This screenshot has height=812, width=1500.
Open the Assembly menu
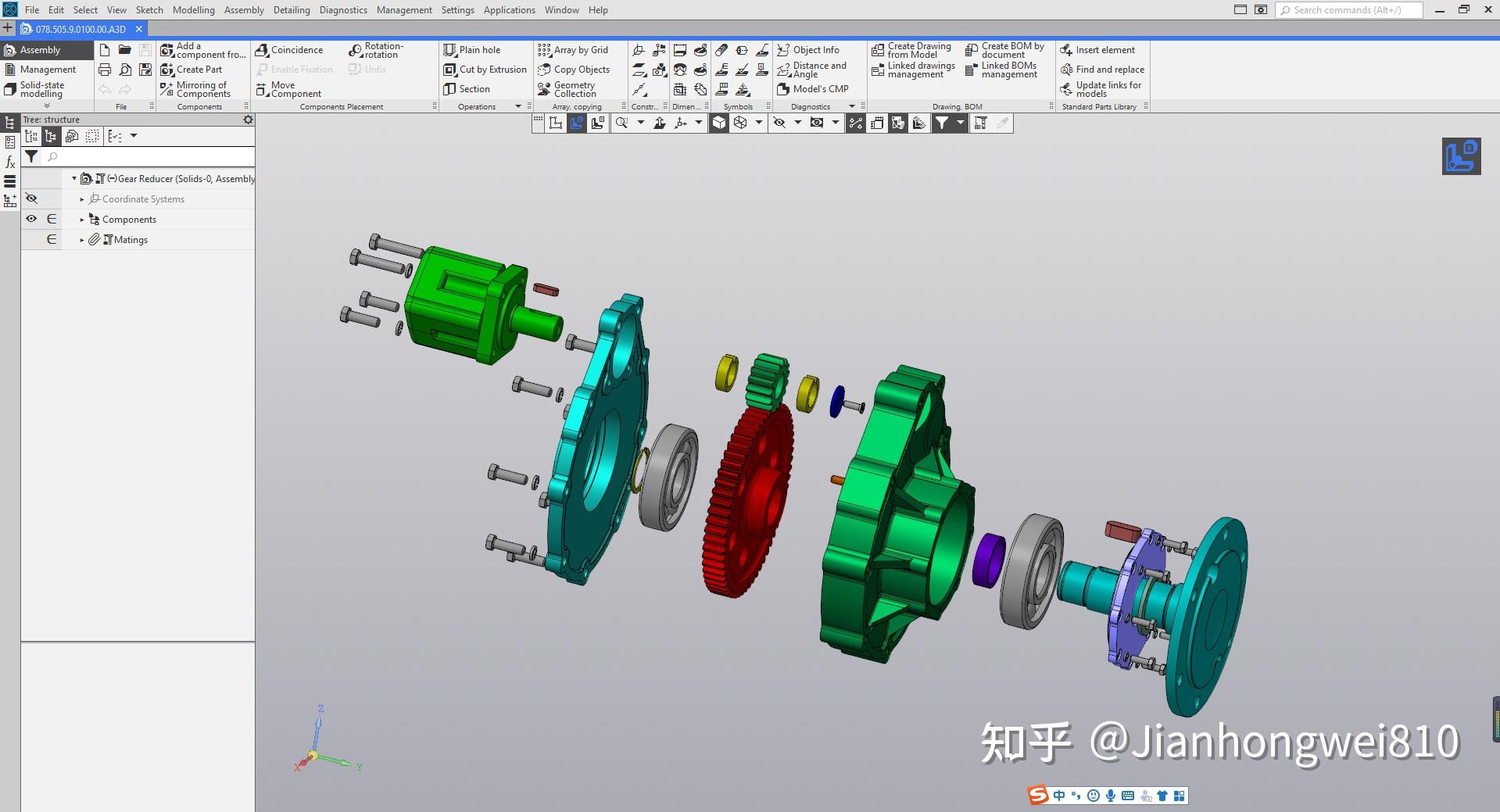pyautogui.click(x=244, y=9)
